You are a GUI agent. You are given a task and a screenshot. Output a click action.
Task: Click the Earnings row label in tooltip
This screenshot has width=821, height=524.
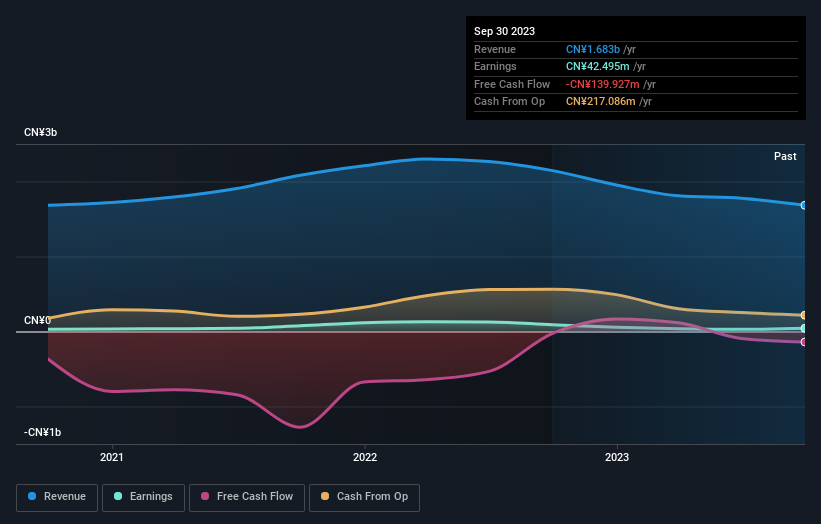coord(495,66)
